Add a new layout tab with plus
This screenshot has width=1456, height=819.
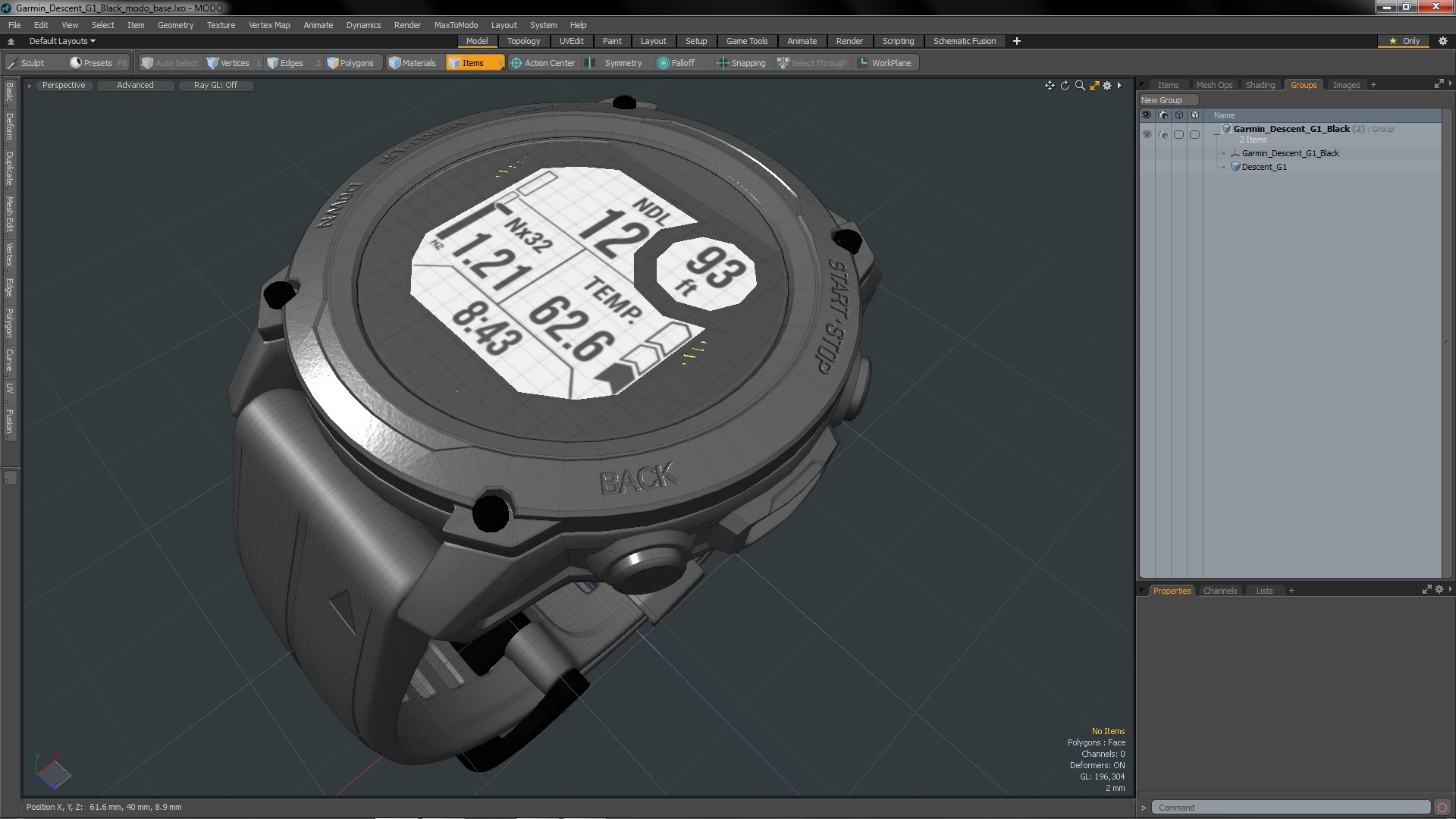[1016, 41]
